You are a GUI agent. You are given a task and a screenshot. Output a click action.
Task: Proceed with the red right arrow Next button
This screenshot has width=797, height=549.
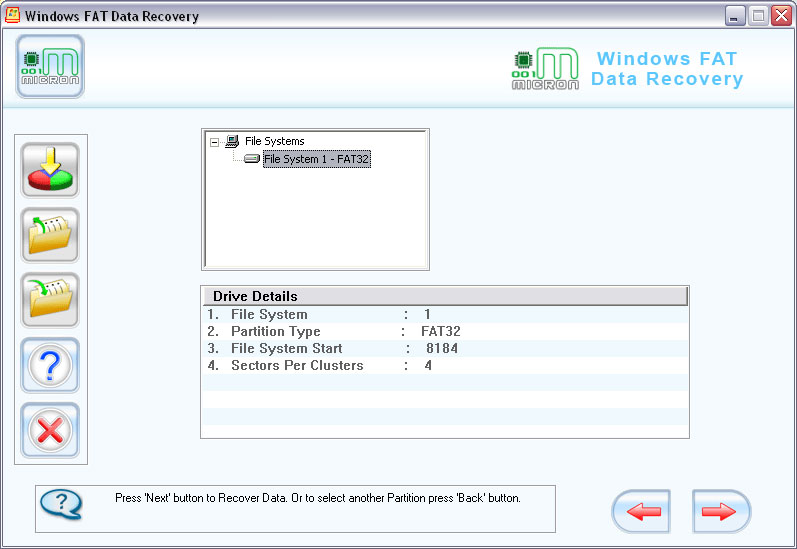point(721,511)
